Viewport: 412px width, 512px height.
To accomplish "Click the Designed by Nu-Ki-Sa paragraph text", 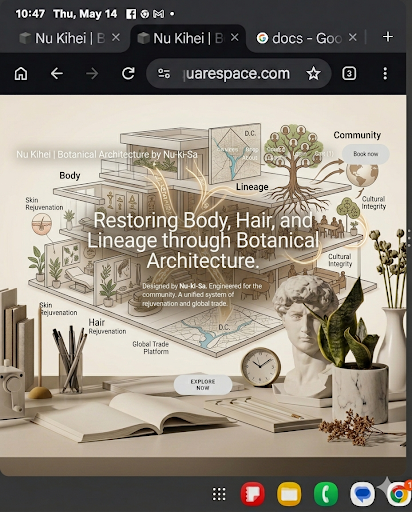I will pyautogui.click(x=202, y=295).
